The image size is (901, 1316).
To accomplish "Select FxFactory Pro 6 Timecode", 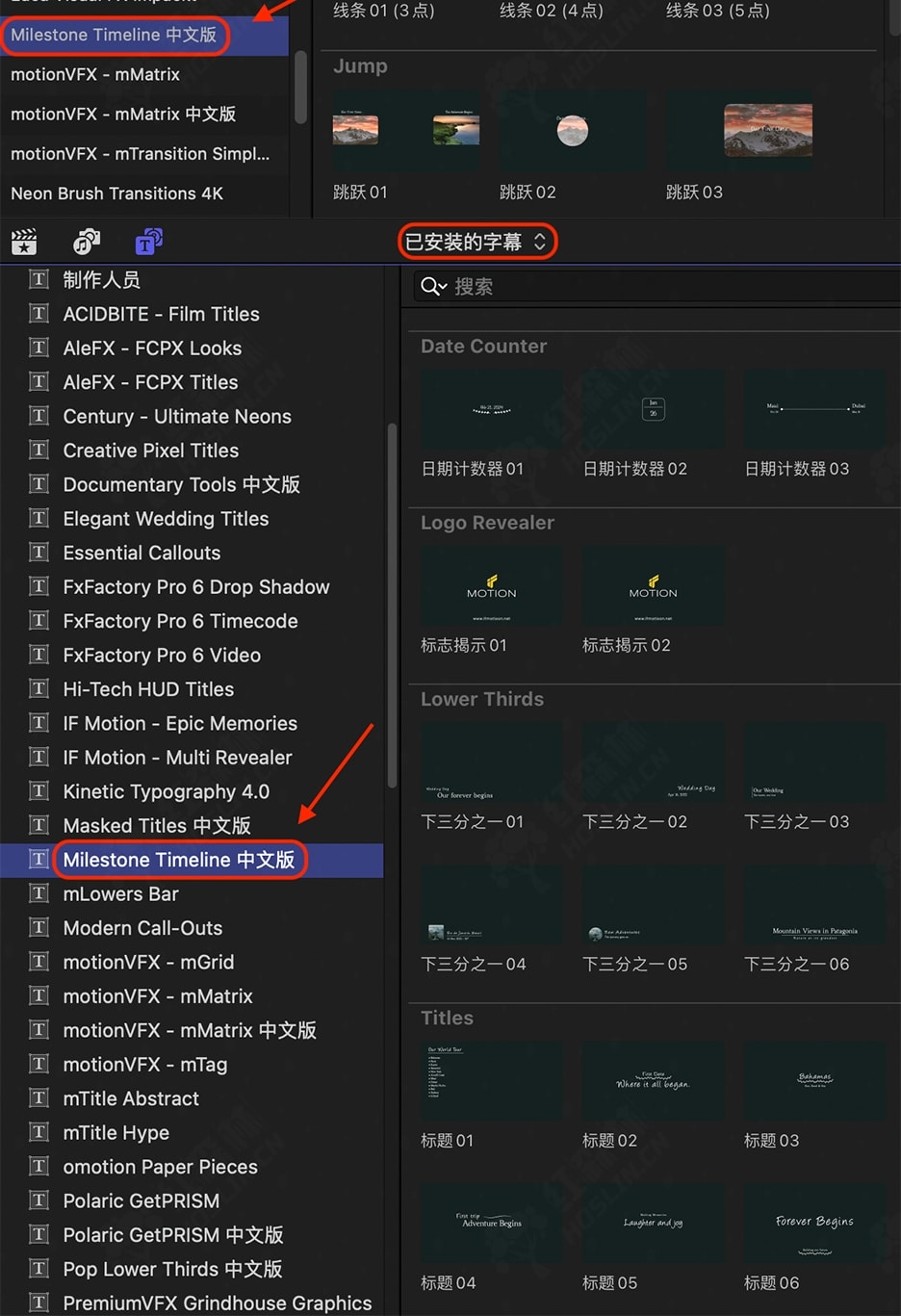I will (192, 621).
